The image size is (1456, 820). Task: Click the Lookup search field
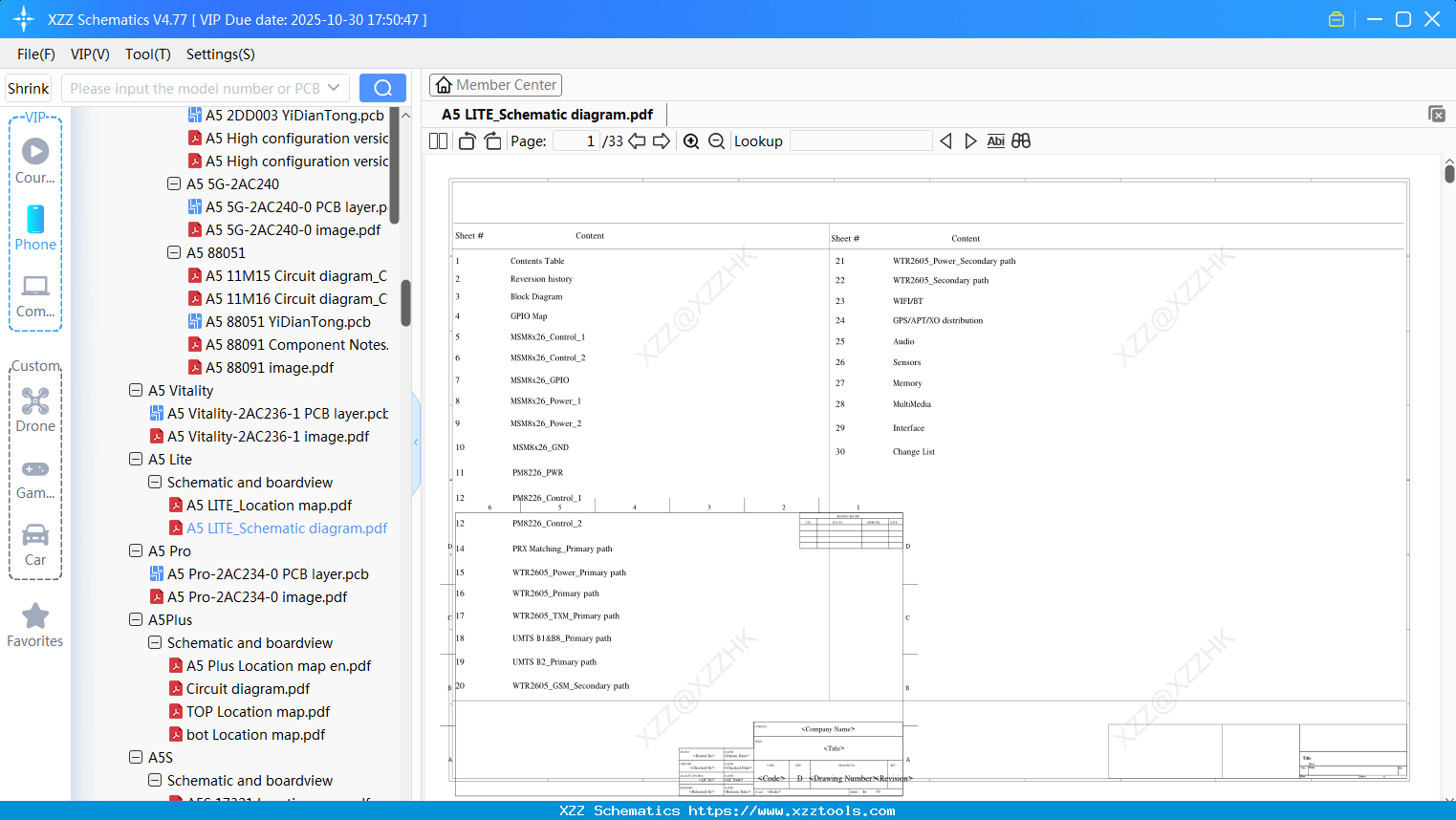tap(860, 141)
